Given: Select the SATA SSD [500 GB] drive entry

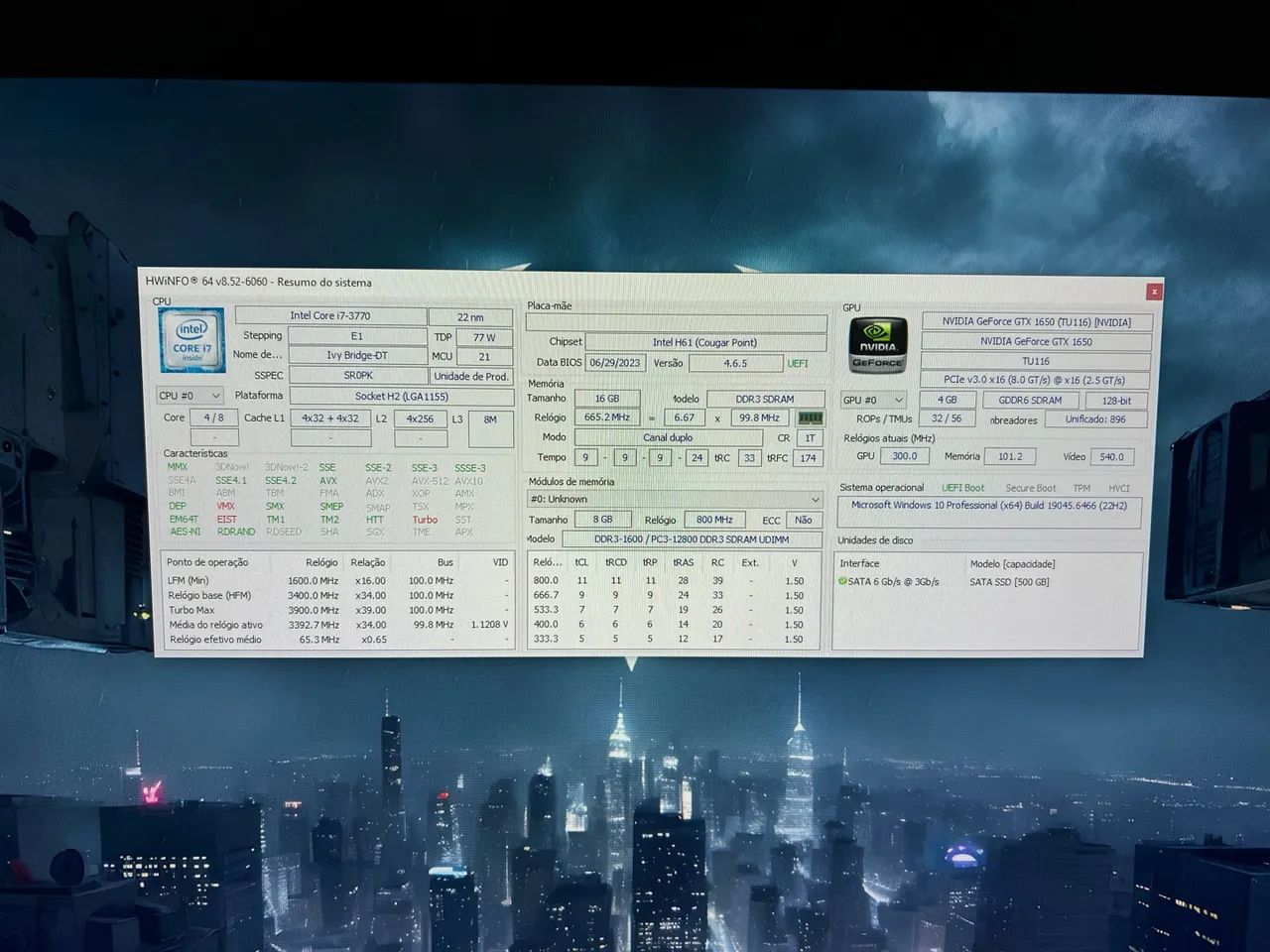Looking at the screenshot, I should (x=1009, y=582).
